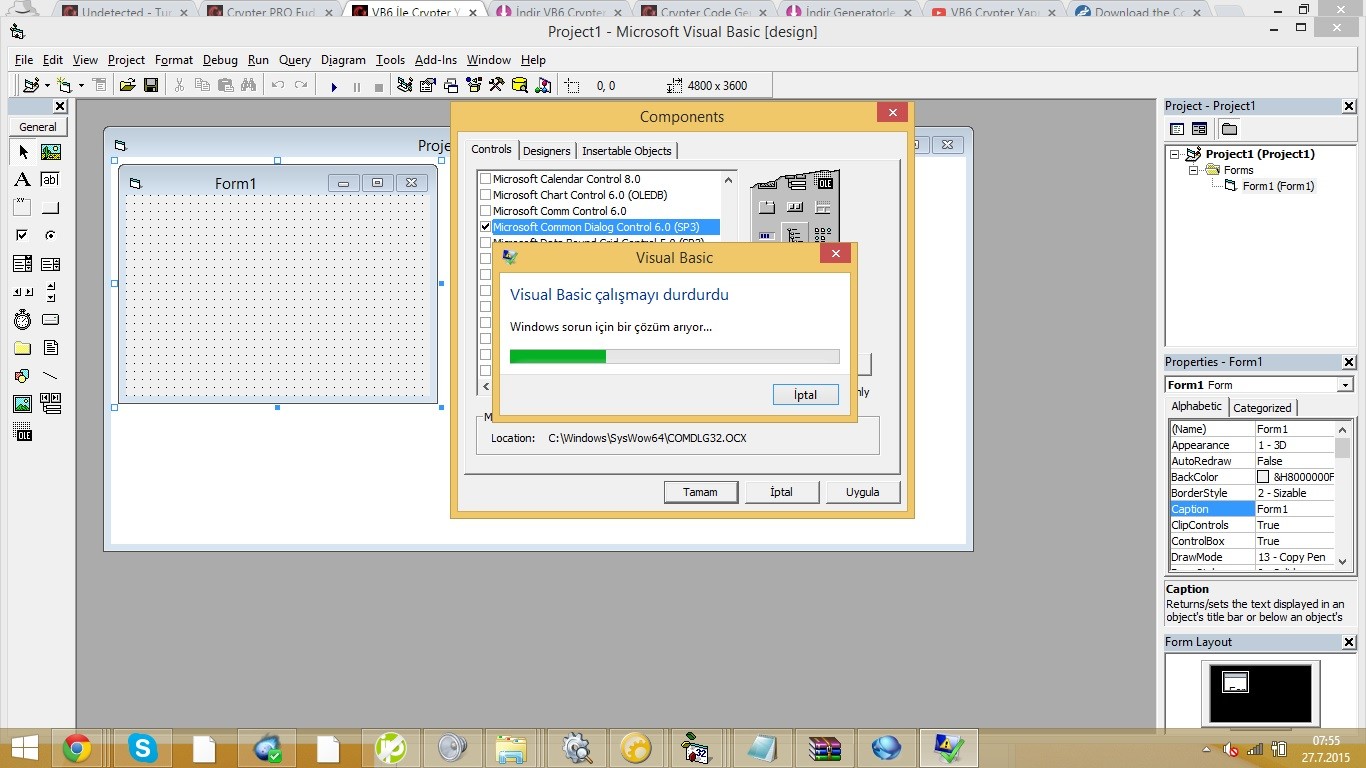The height and width of the screenshot is (768, 1366).
Task: Open the Project menu
Action: pyautogui.click(x=126, y=60)
